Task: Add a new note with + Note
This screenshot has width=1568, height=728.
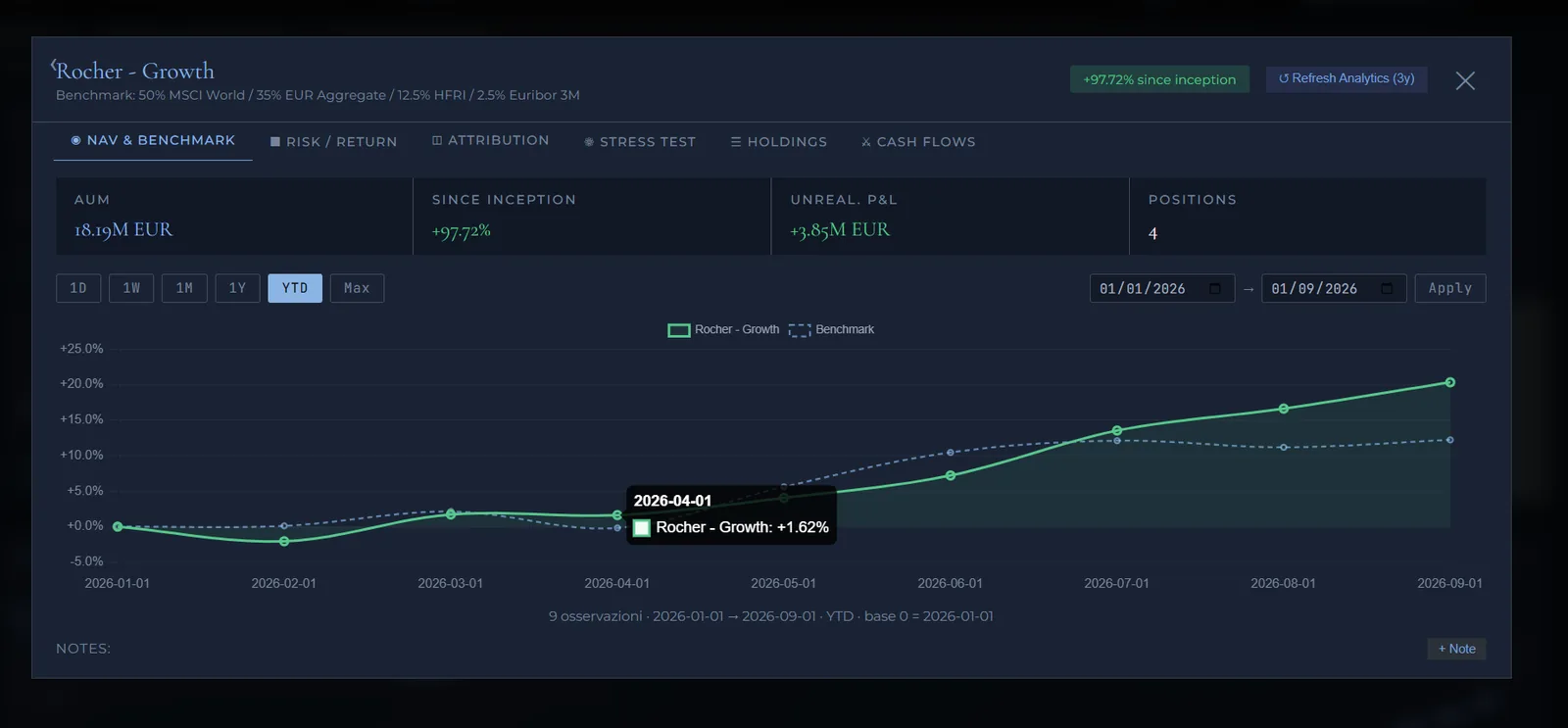Action: pyautogui.click(x=1456, y=649)
